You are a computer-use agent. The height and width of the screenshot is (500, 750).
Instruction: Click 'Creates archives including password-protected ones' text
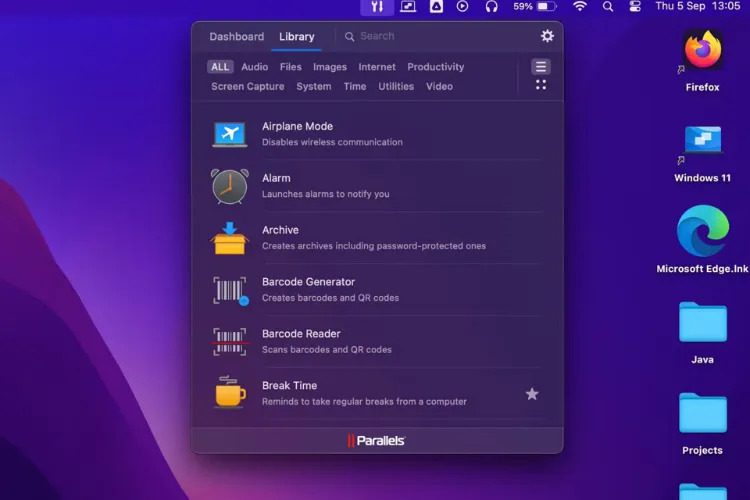374,246
